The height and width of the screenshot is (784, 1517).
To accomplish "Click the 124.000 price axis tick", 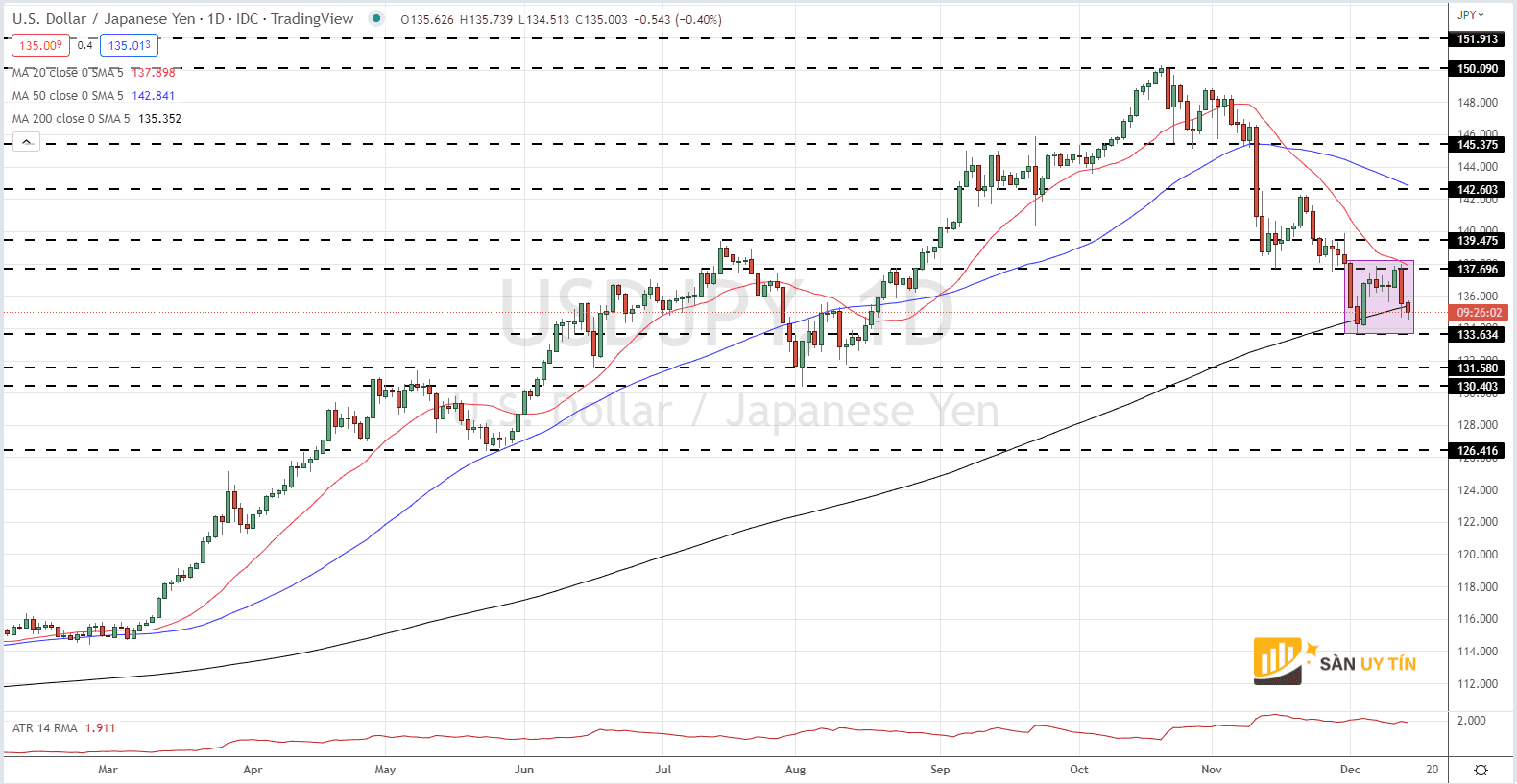I will tap(1478, 490).
